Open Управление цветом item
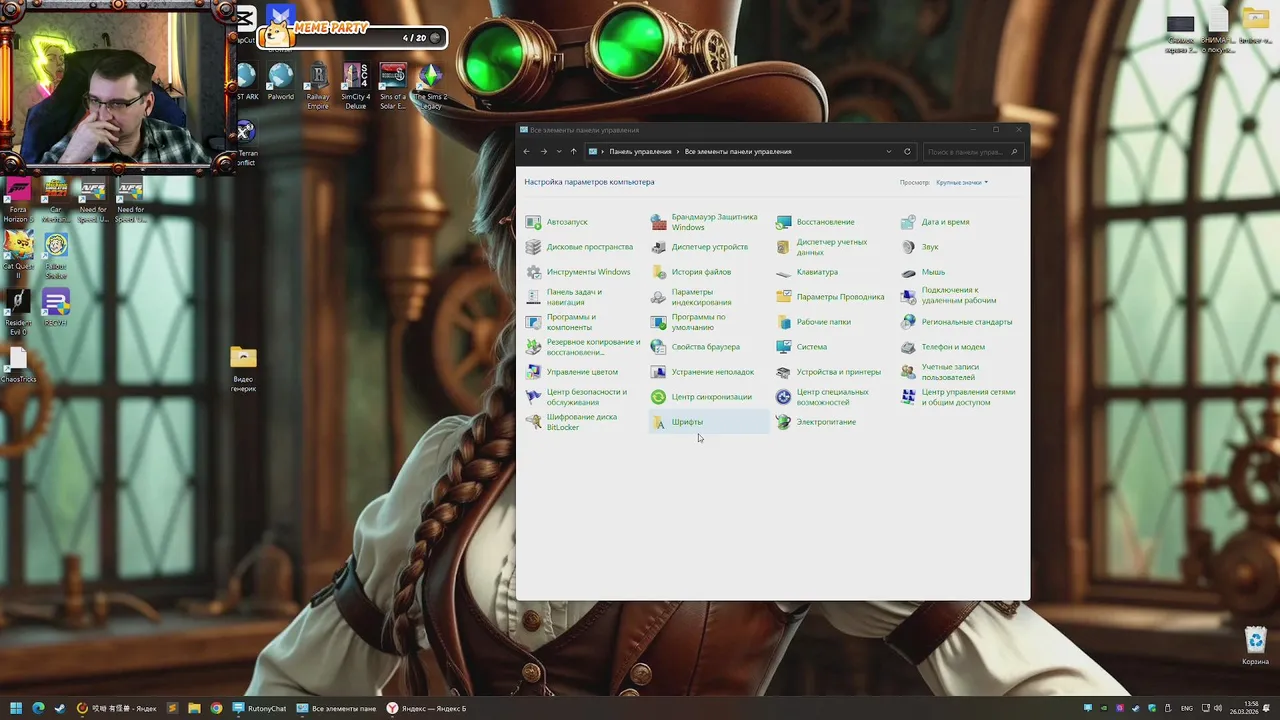The height and width of the screenshot is (720, 1280). (572, 372)
